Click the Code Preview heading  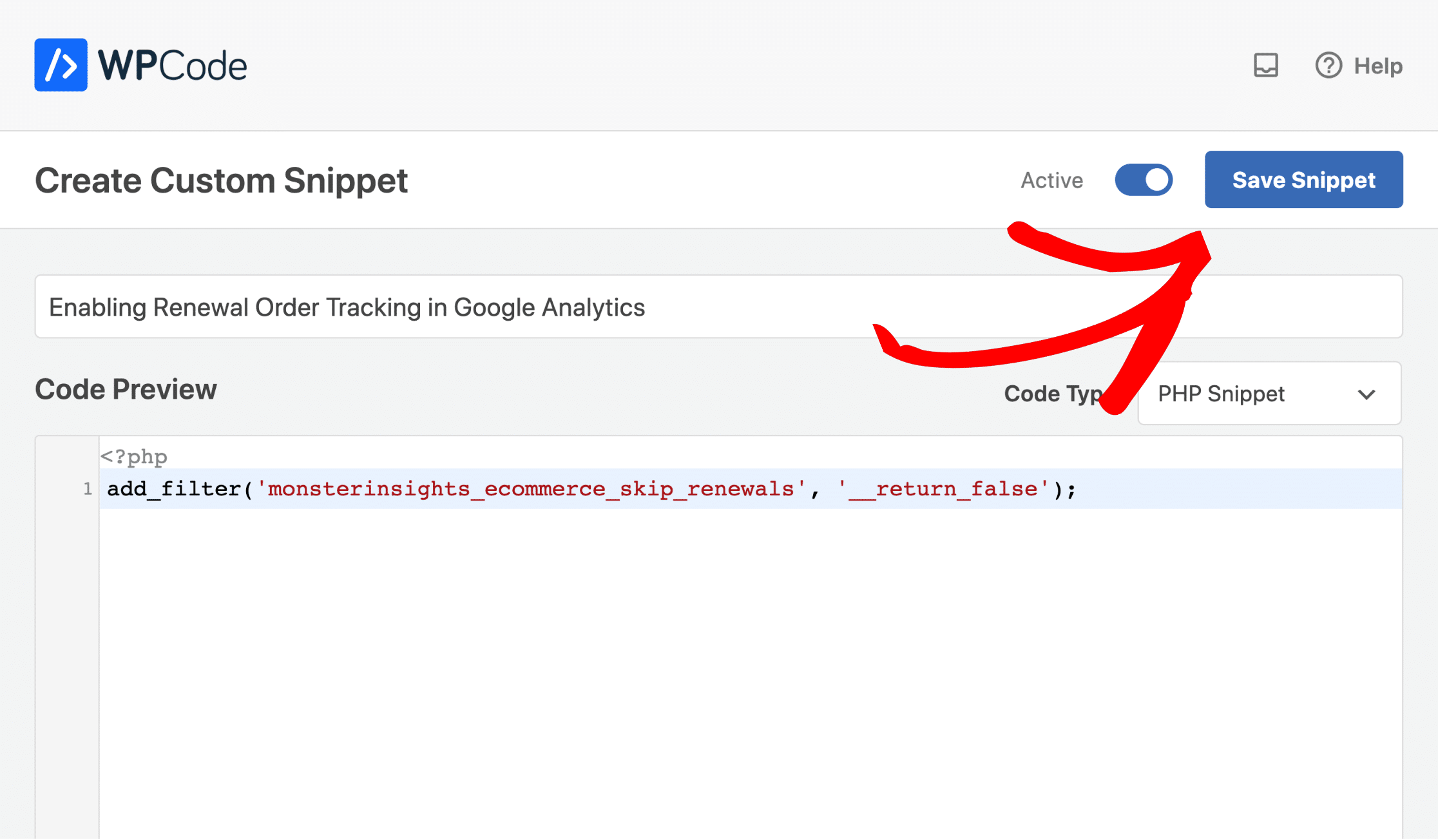(x=126, y=390)
